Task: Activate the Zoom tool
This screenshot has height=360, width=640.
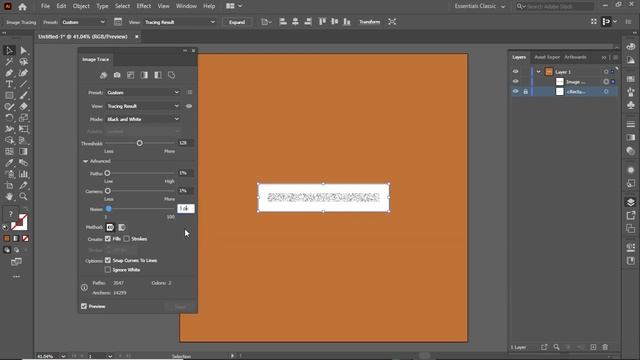Action: pyautogui.click(x=24, y=197)
